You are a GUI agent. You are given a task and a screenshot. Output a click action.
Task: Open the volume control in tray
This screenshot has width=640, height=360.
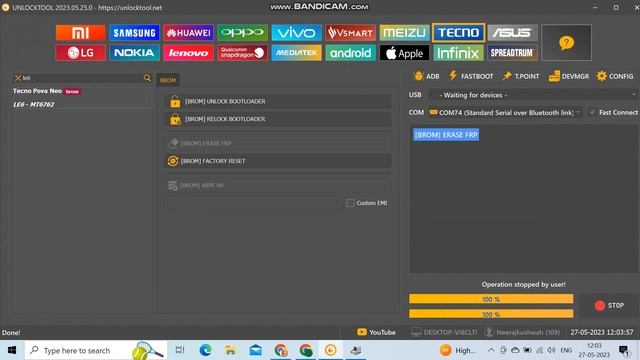pos(551,350)
